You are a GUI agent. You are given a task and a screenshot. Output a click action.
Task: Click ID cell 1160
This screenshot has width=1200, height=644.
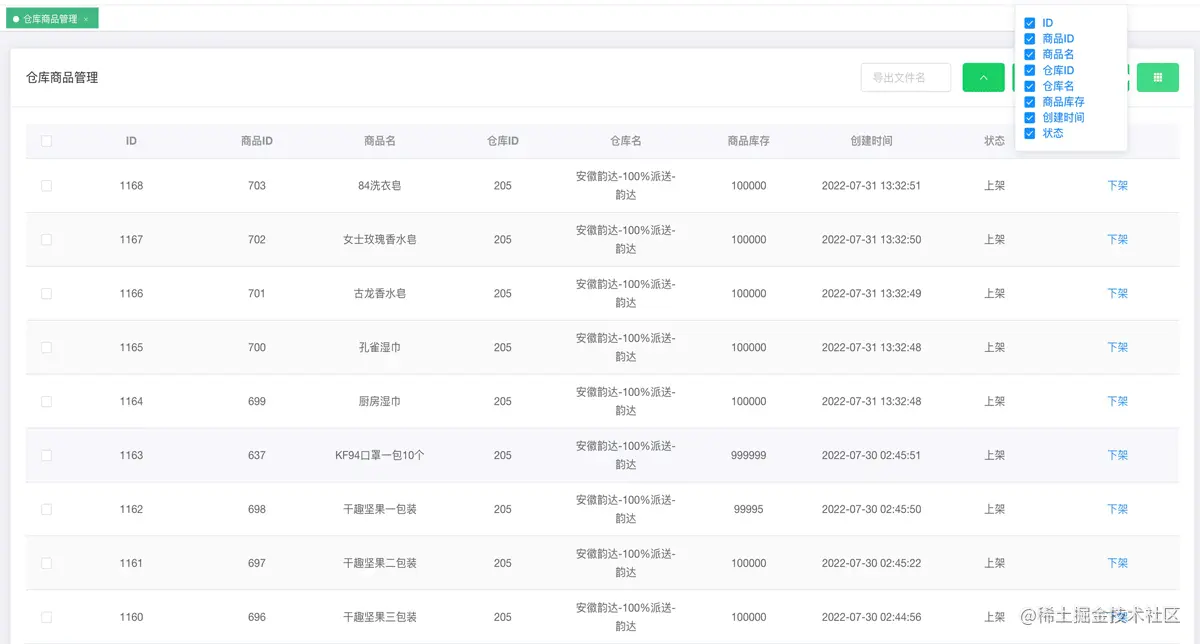131,618
